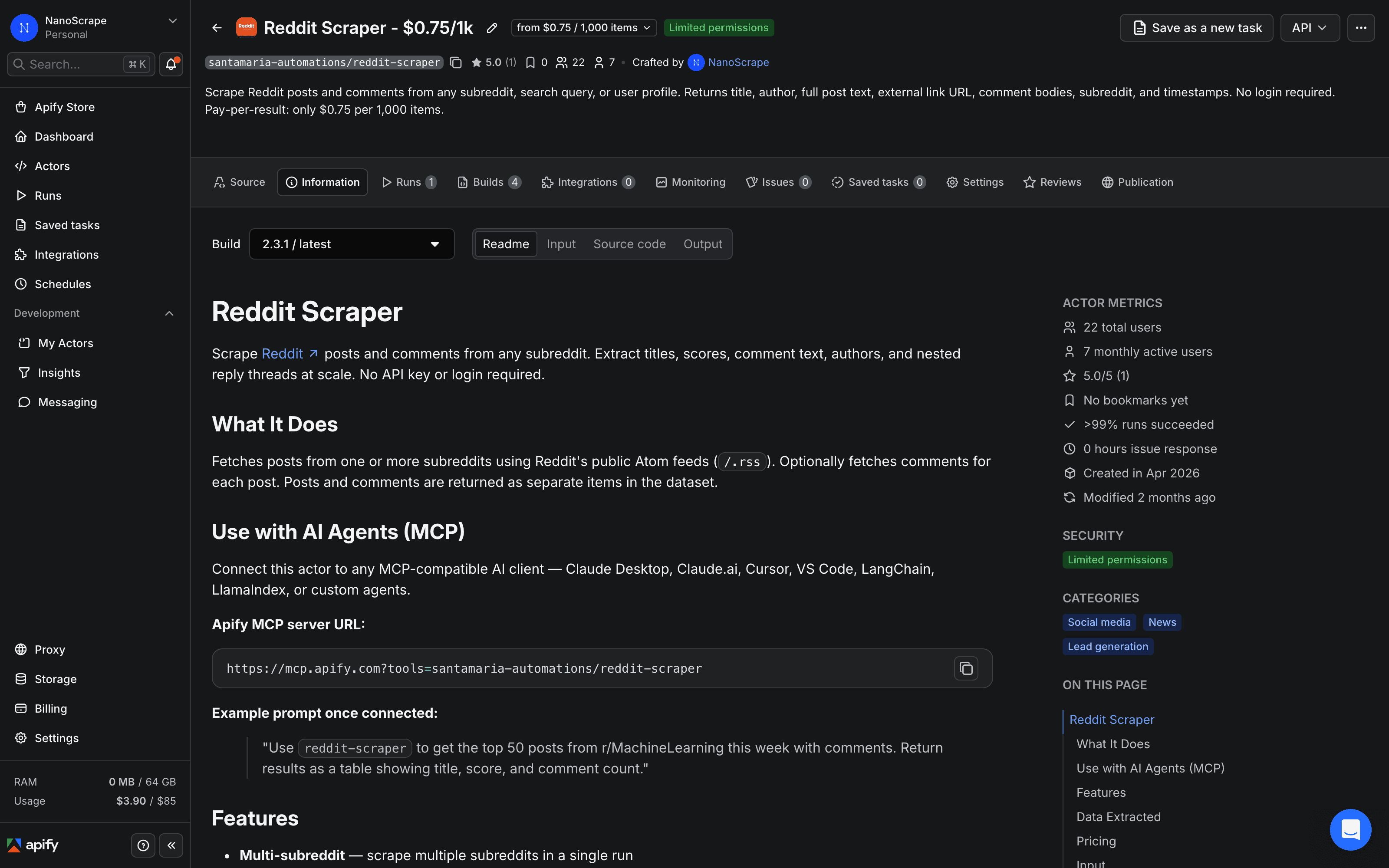Select the Input view
This screenshot has height=868, width=1389.
[561, 244]
